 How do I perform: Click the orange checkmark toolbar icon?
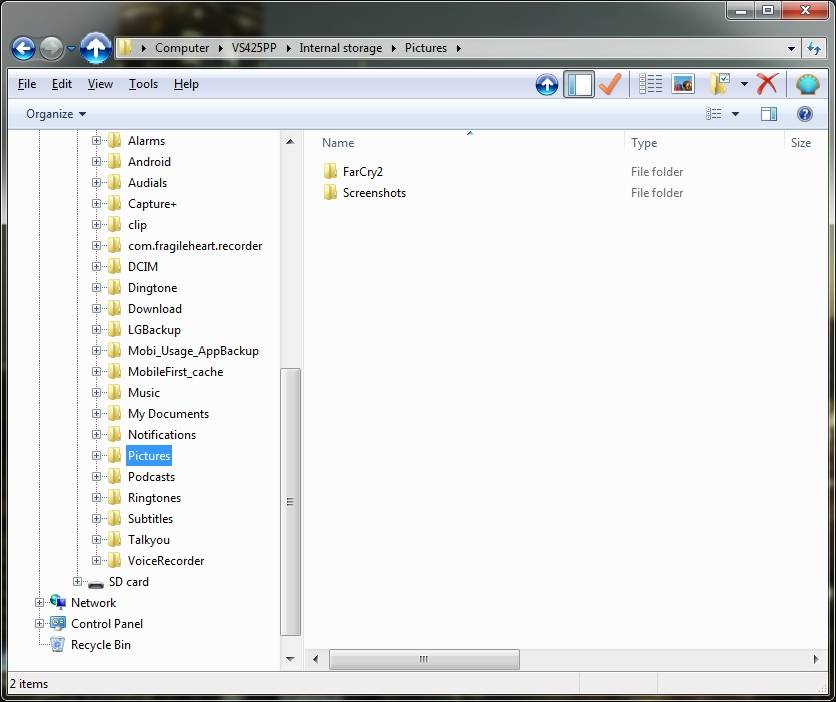[x=610, y=85]
